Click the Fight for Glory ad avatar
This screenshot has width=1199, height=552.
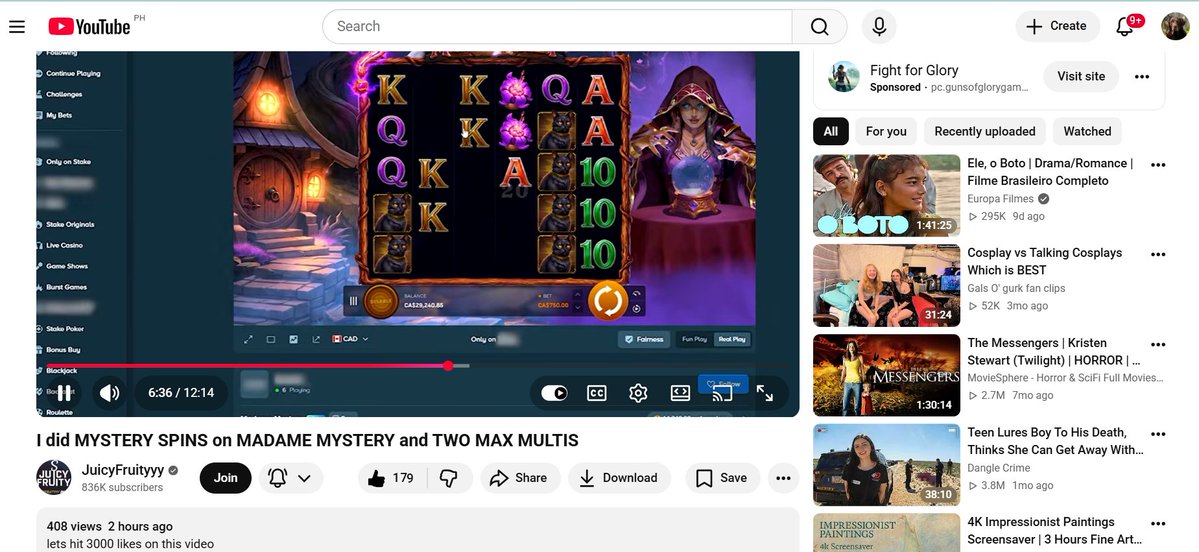pyautogui.click(x=843, y=76)
